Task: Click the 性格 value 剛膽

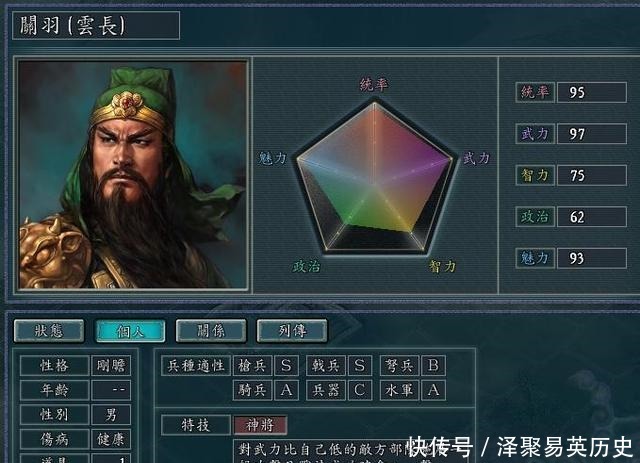Action: tap(111, 365)
